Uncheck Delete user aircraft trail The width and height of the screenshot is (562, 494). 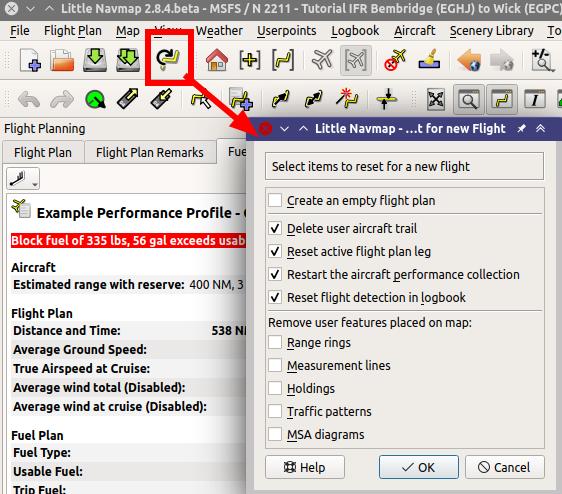click(x=275, y=228)
